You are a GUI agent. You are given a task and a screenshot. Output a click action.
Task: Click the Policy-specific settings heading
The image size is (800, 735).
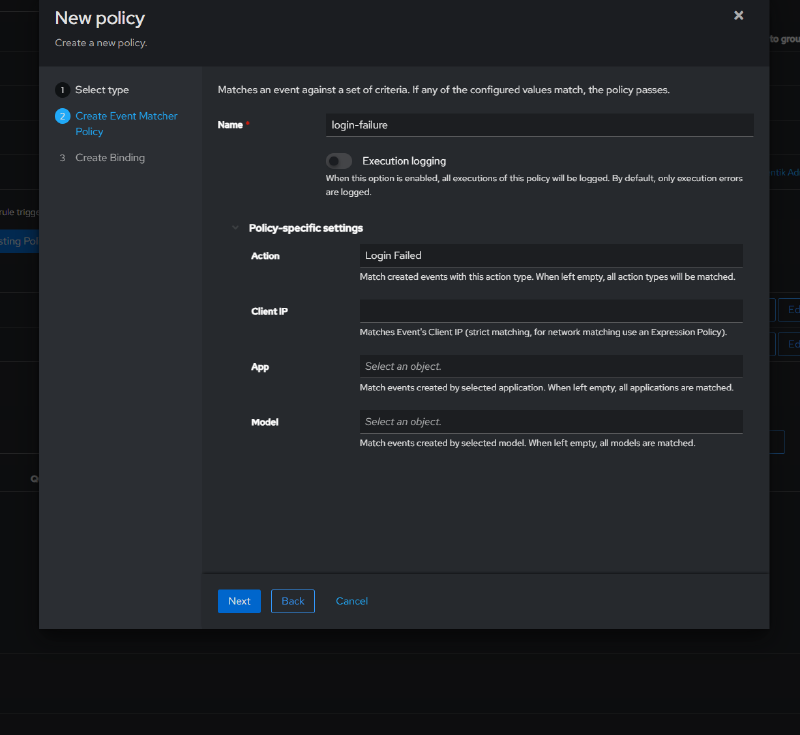pos(306,228)
